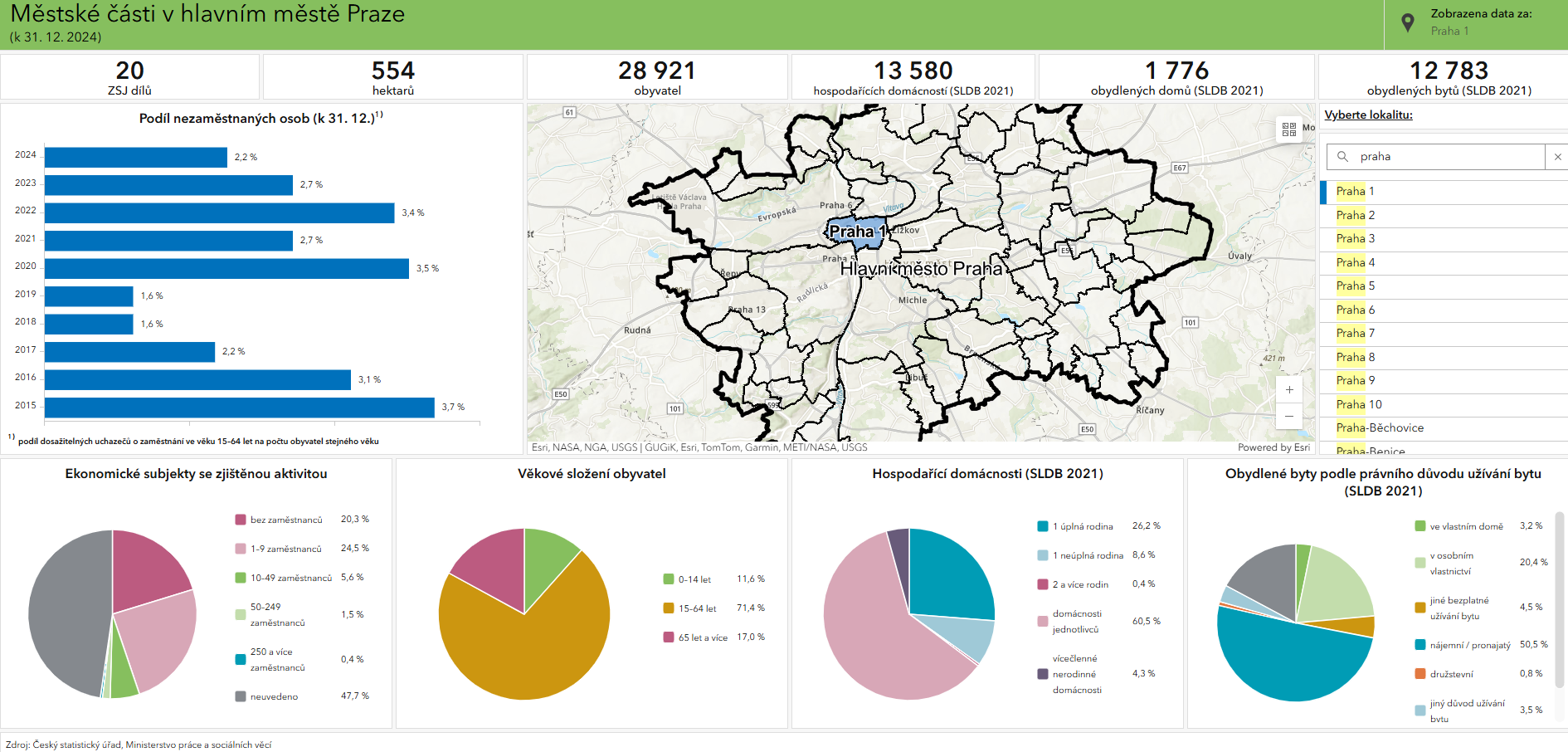This screenshot has width=1568, height=752.
Task: Zoom out on the Prague map
Action: point(1289,416)
